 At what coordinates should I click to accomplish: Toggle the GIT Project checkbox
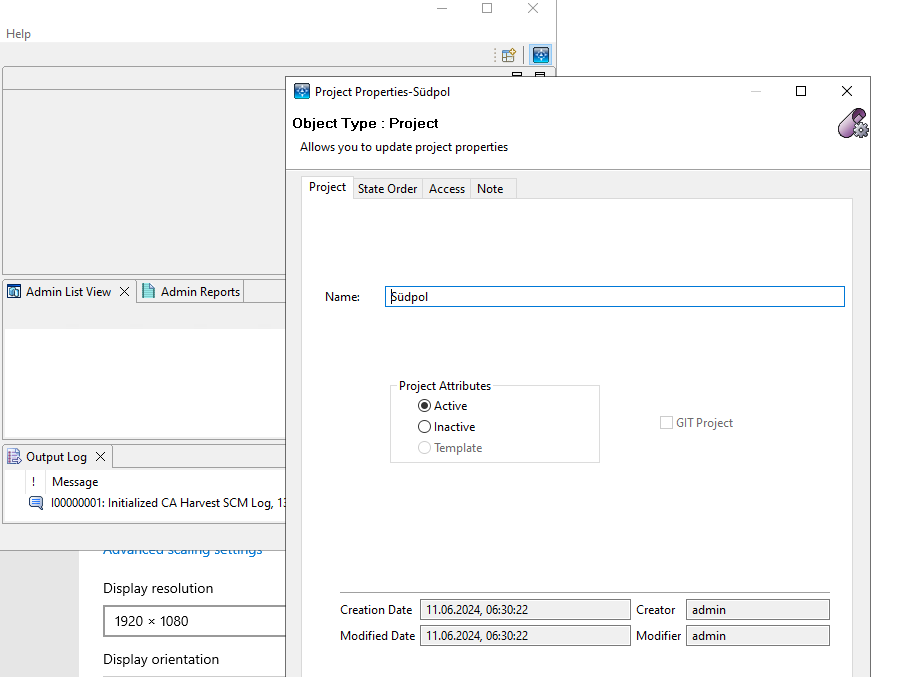pos(666,423)
